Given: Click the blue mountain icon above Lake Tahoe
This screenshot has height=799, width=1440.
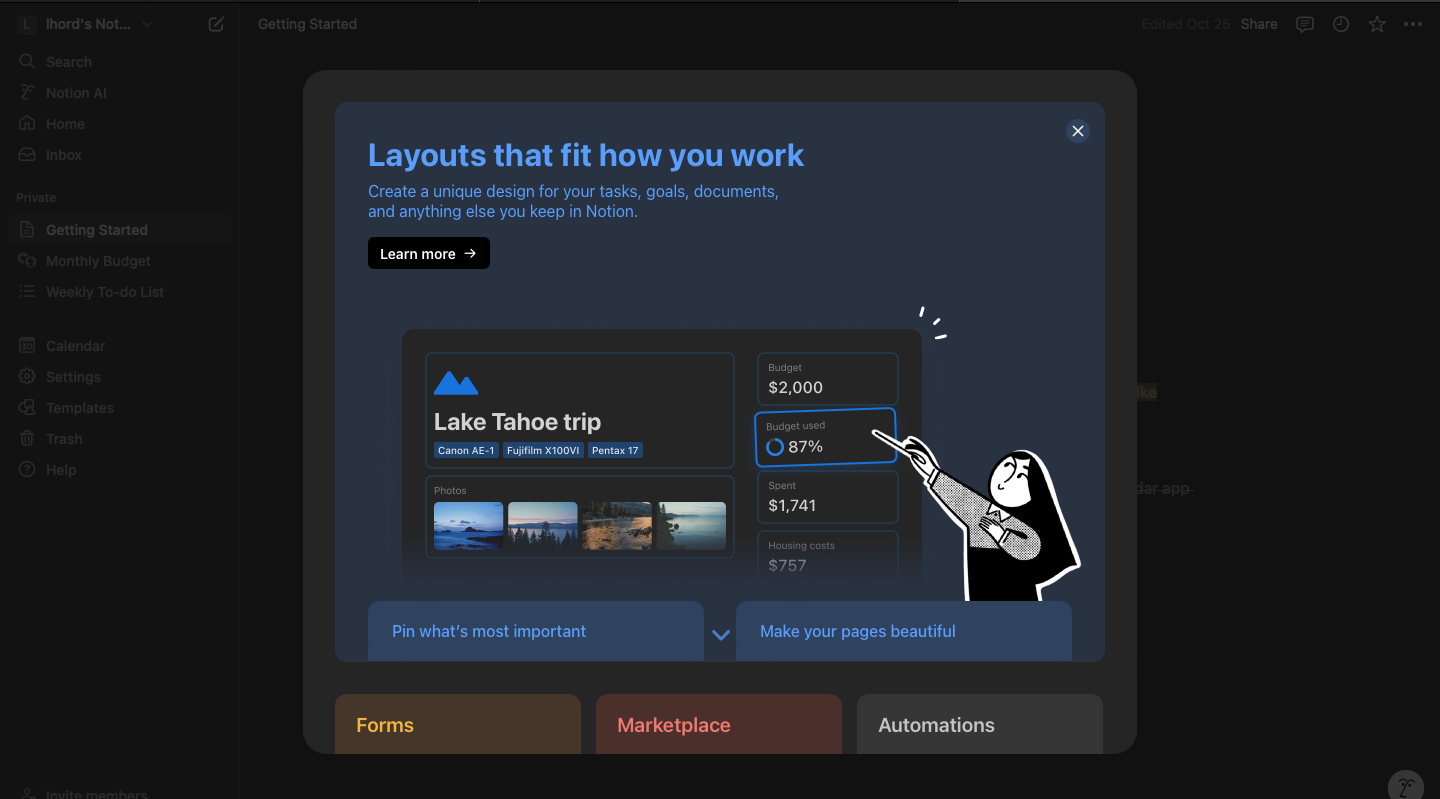Looking at the screenshot, I should coord(456,382).
